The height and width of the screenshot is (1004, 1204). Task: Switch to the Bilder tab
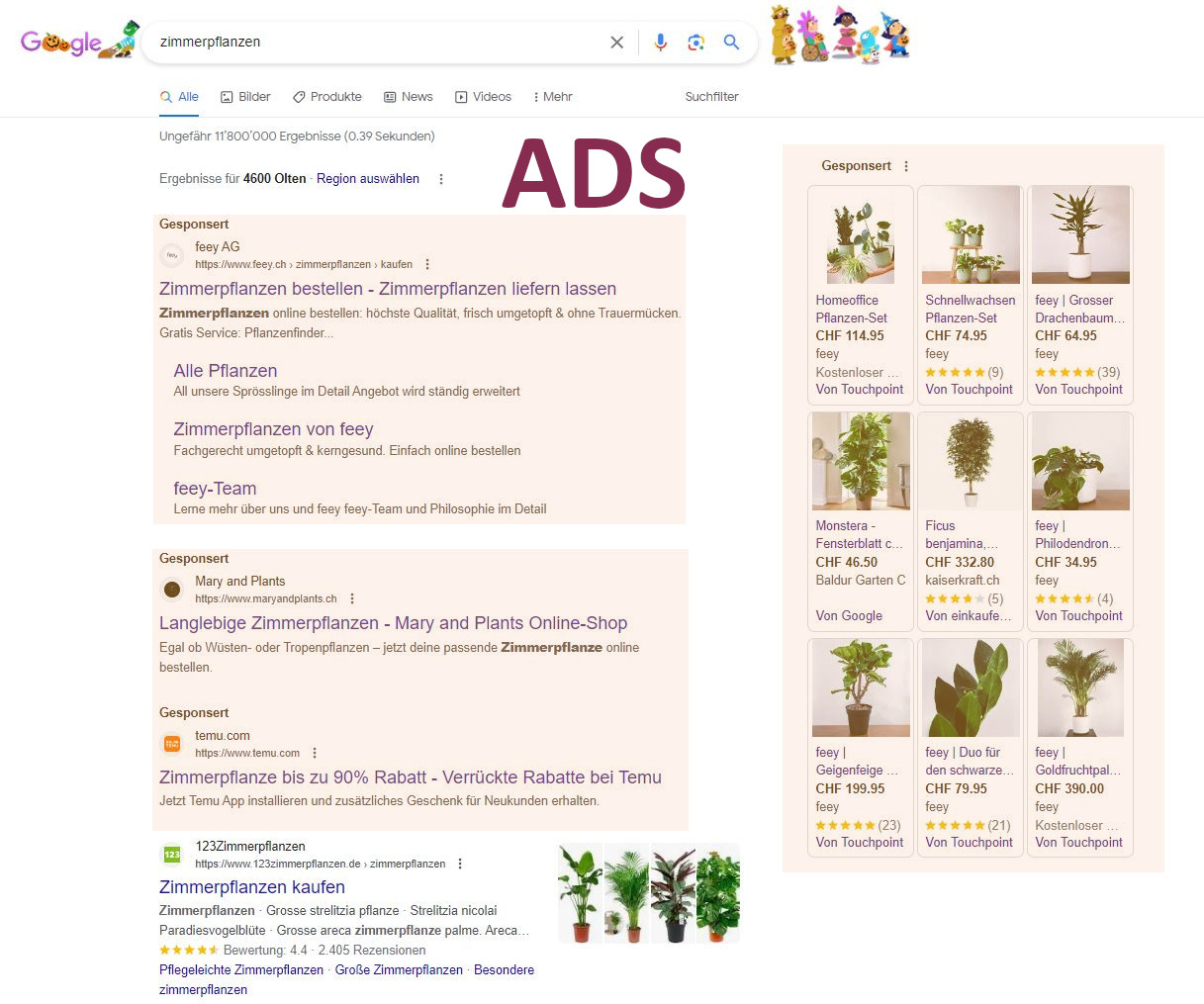pyautogui.click(x=245, y=97)
